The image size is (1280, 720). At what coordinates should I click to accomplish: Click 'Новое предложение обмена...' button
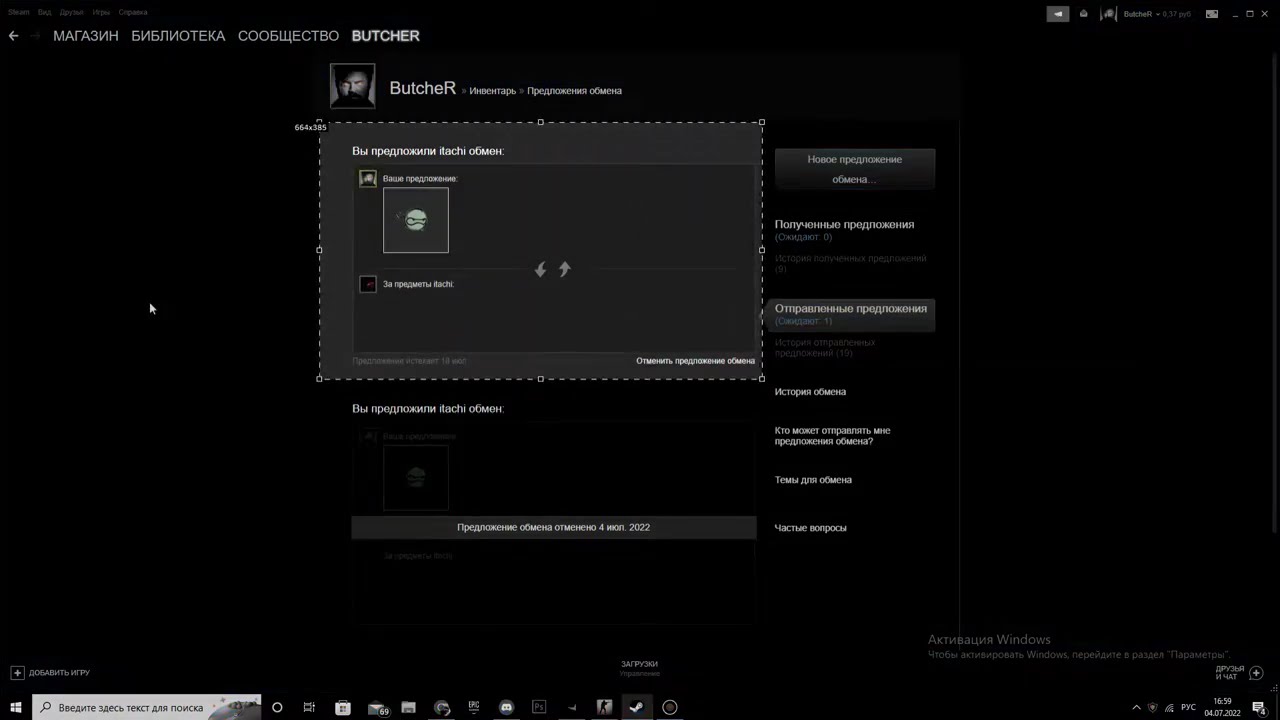tap(855, 169)
